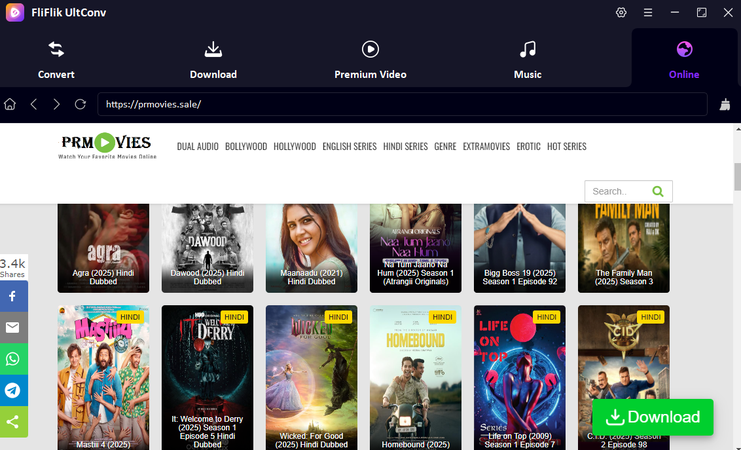The height and width of the screenshot is (450, 741).
Task: Click HINDI badge on Mastiii 4 poster
Action: click(x=130, y=317)
